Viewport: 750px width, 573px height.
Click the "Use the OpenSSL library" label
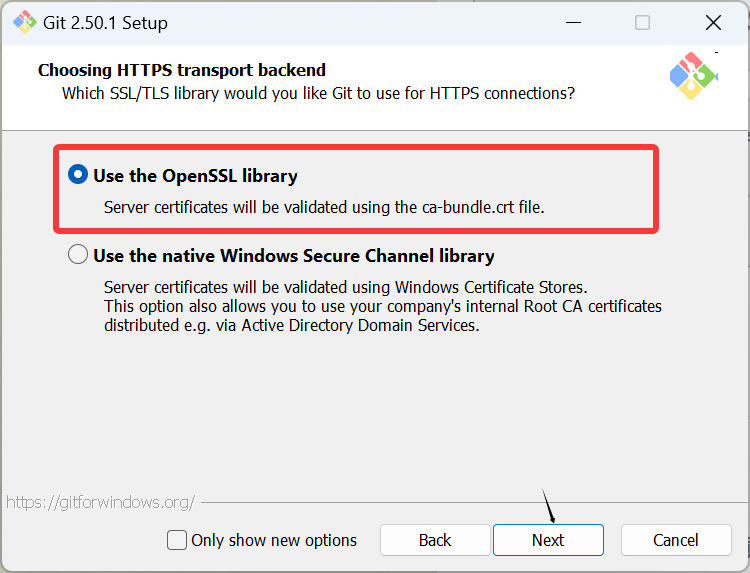point(195,176)
